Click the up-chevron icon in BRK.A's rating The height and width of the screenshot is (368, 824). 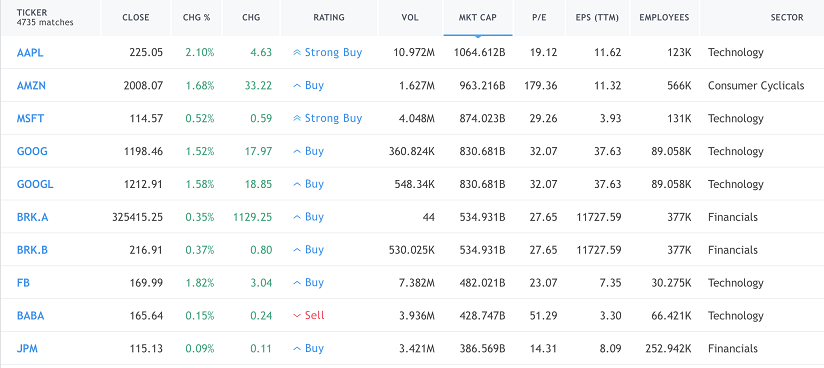pyautogui.click(x=297, y=217)
